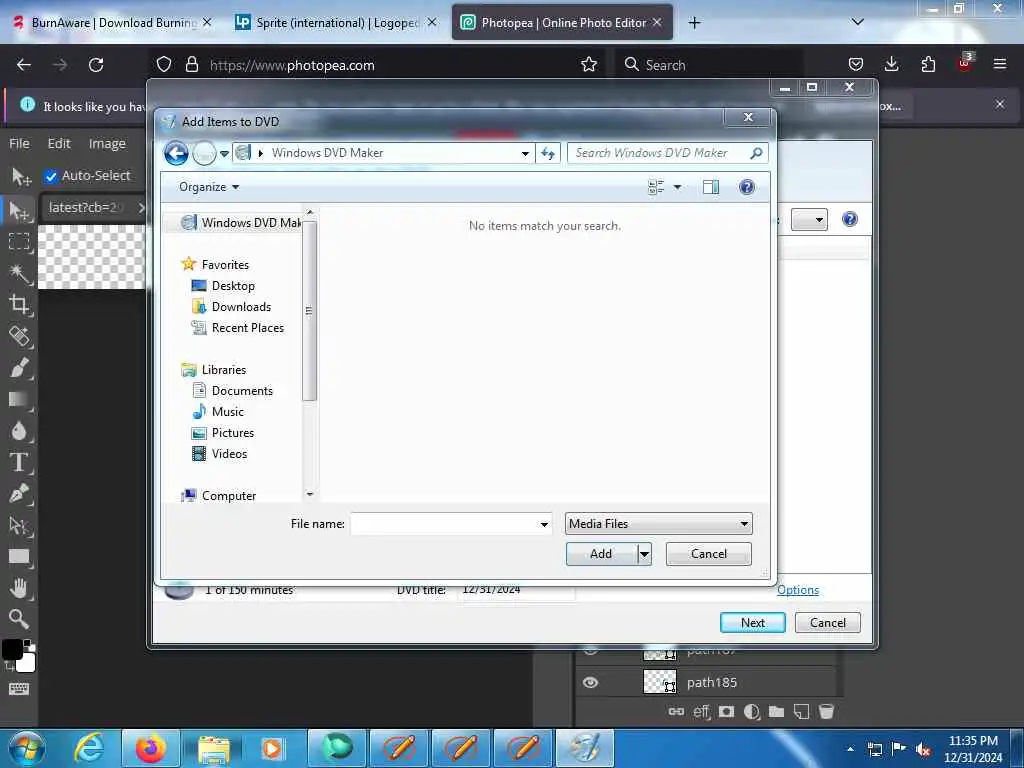1024x768 pixels.
Task: Hide the path185 layer via eye icon
Action: (x=590, y=682)
